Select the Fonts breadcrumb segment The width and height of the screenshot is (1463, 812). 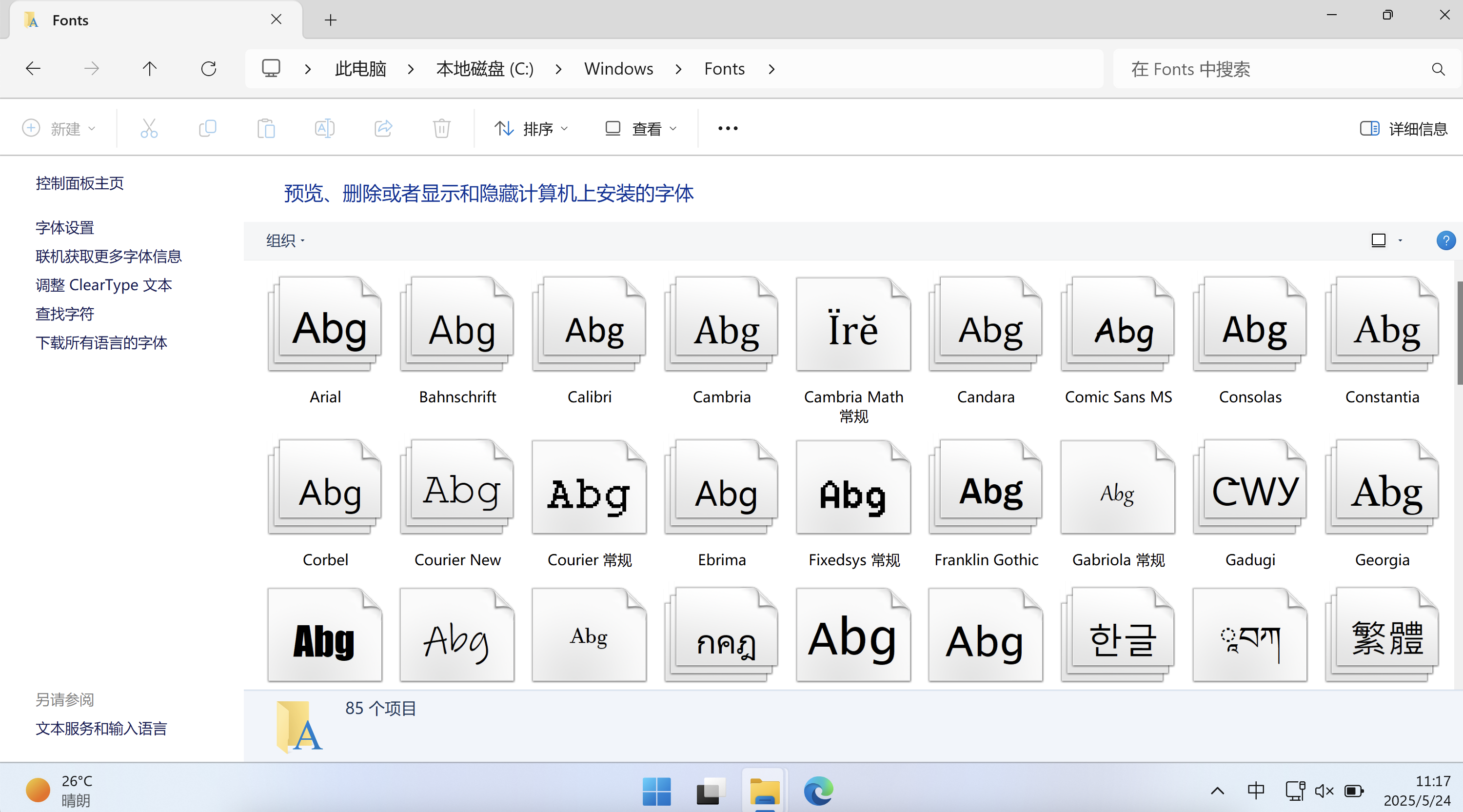(724, 69)
